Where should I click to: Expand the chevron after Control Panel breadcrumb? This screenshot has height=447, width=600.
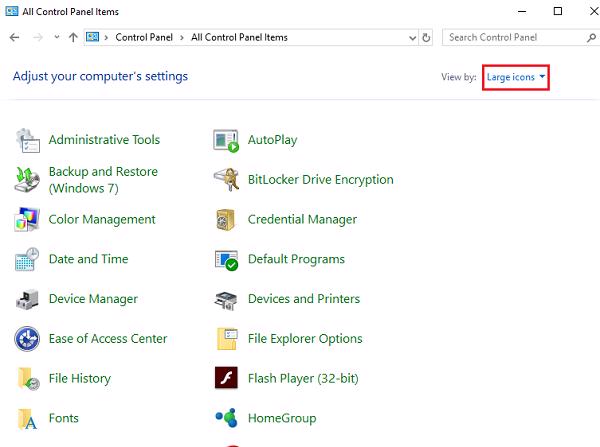[x=182, y=38]
